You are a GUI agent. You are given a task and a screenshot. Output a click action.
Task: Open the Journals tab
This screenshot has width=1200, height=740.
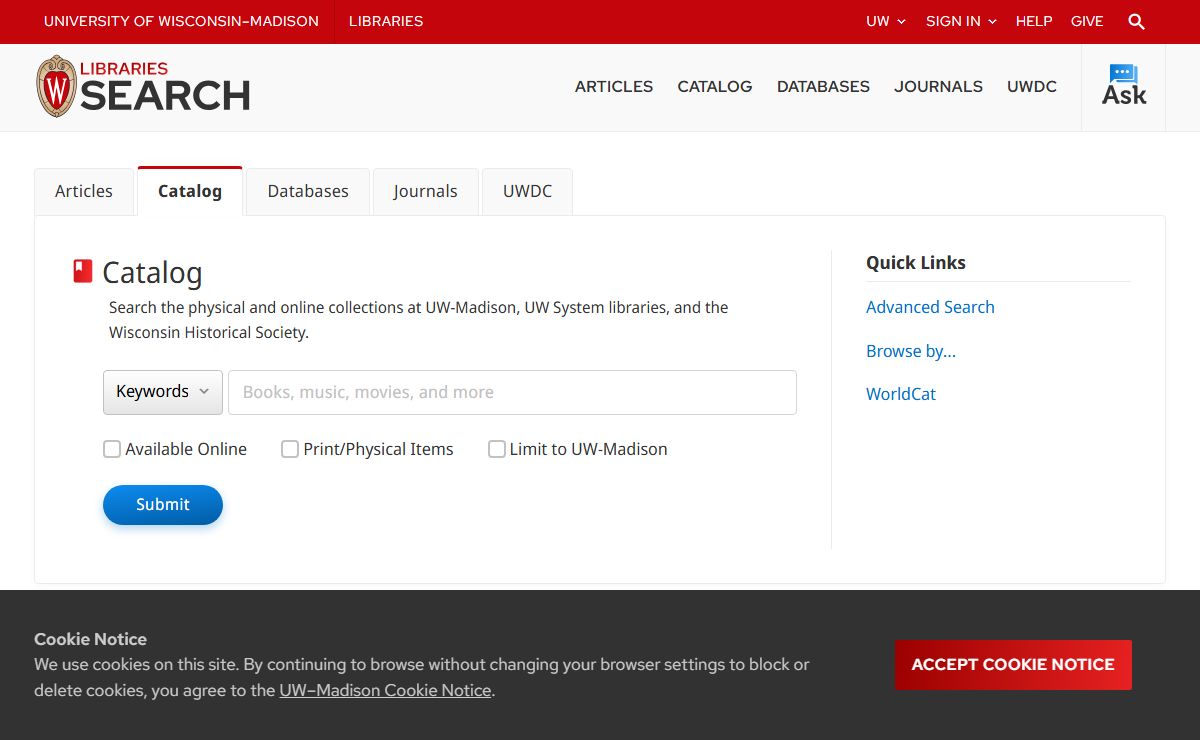pos(425,191)
